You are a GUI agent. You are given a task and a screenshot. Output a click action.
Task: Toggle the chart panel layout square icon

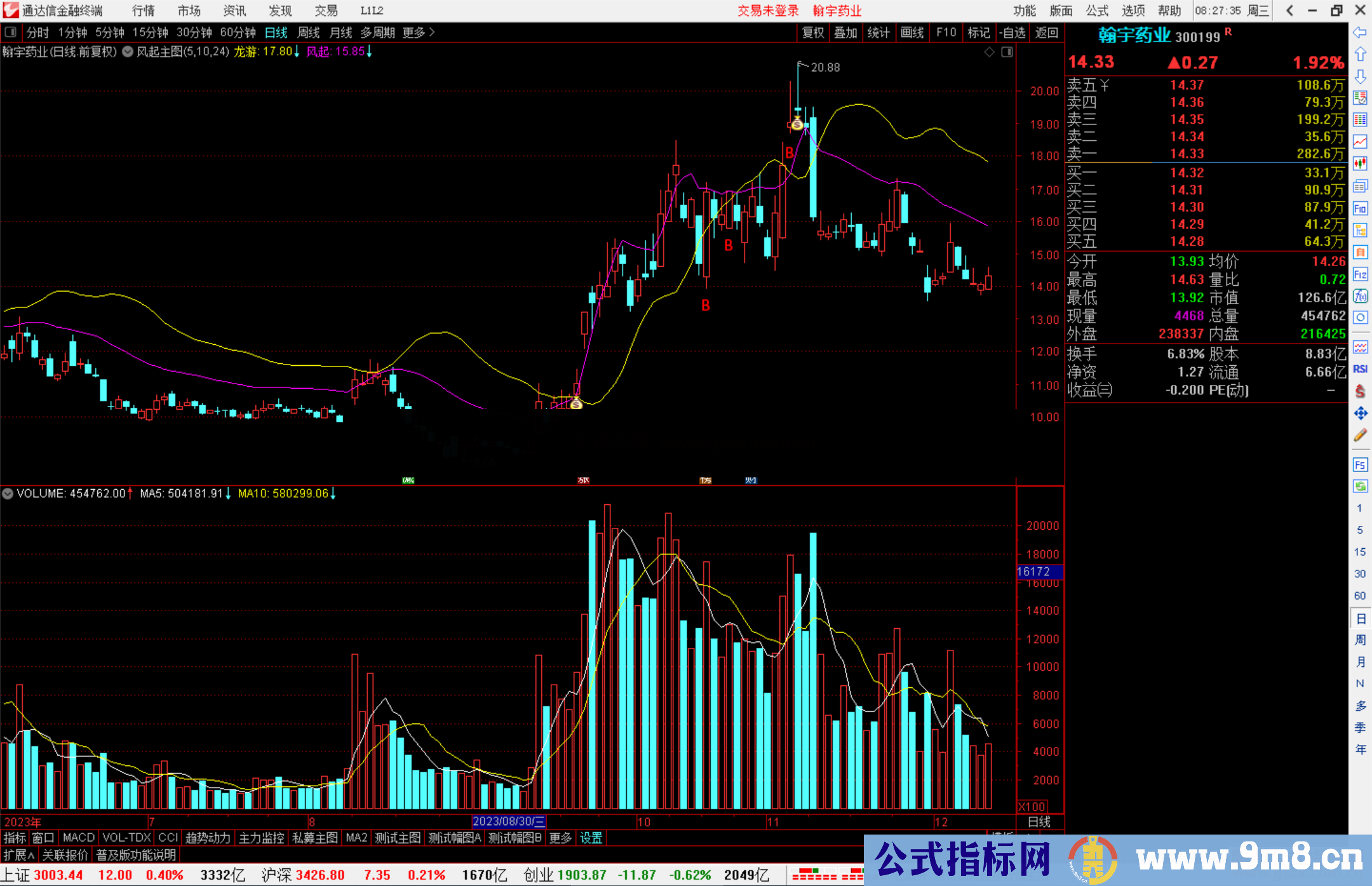1007,52
